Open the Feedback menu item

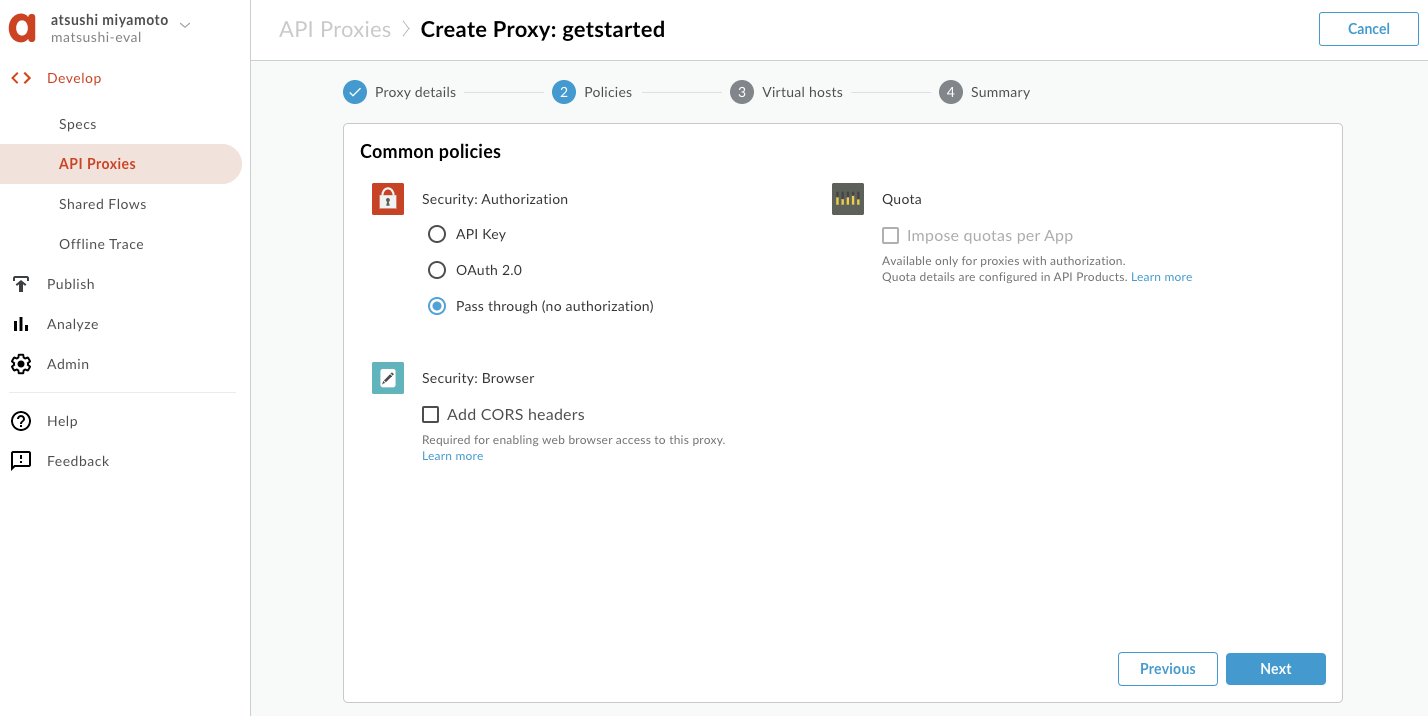78,461
